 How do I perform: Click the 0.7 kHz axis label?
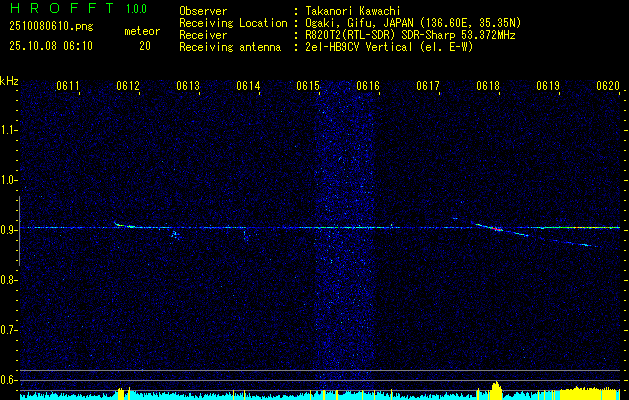point(8,330)
